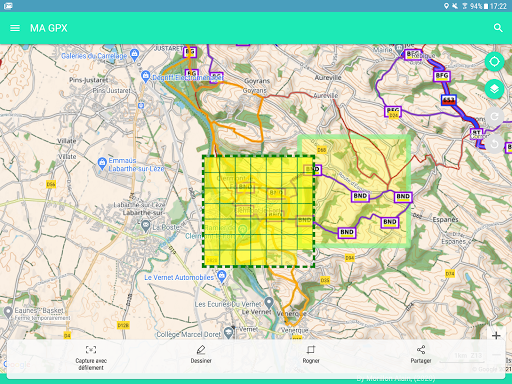This screenshot has height=384, width=512.
Task: Tap Partager share option
Action: [x=421, y=354]
